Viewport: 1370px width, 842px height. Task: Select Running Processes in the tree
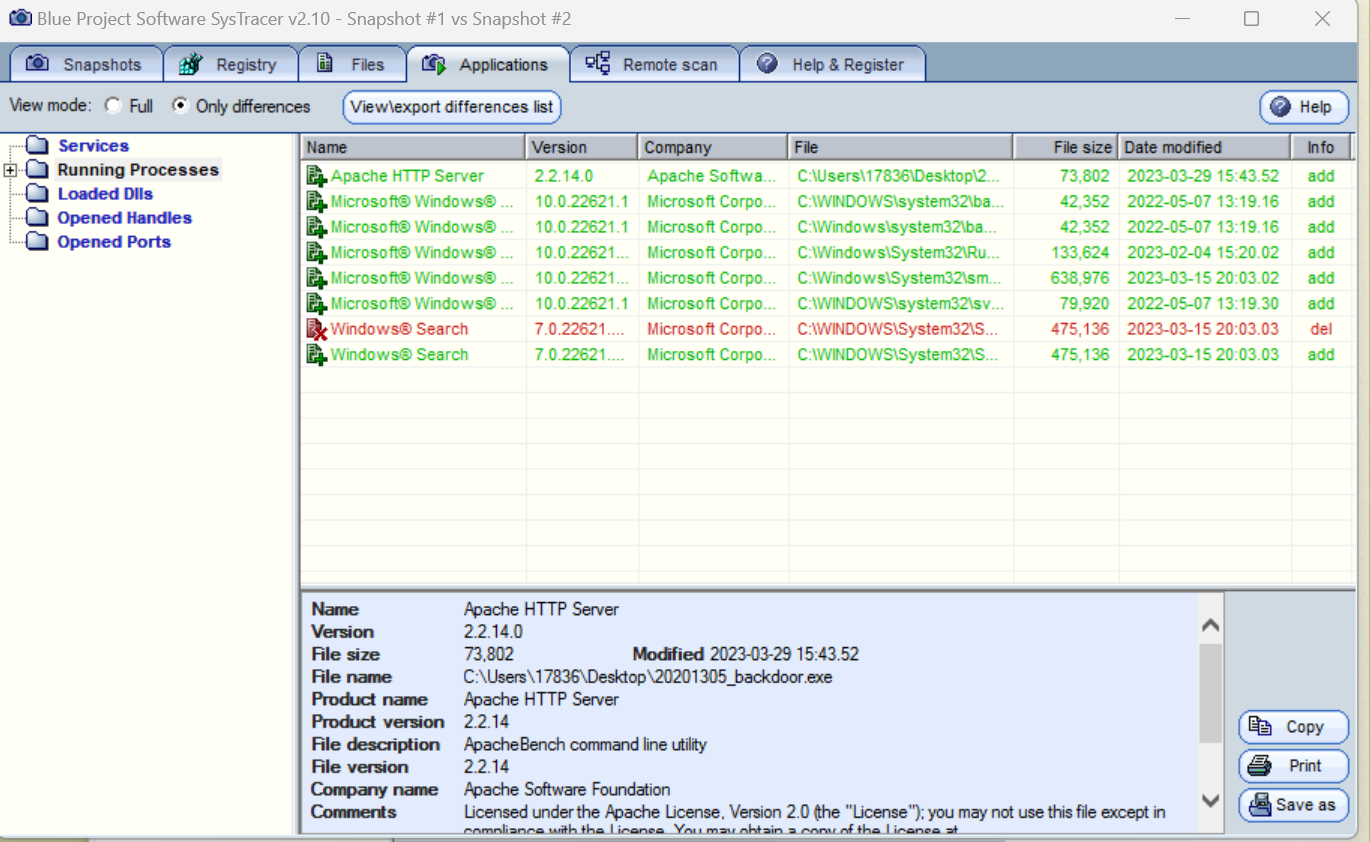(x=138, y=170)
